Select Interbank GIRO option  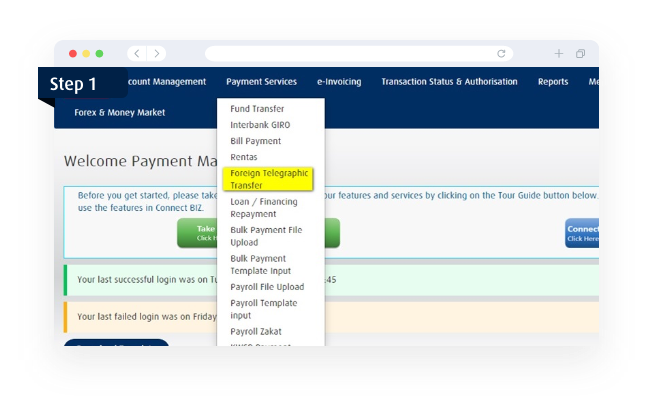point(260,125)
